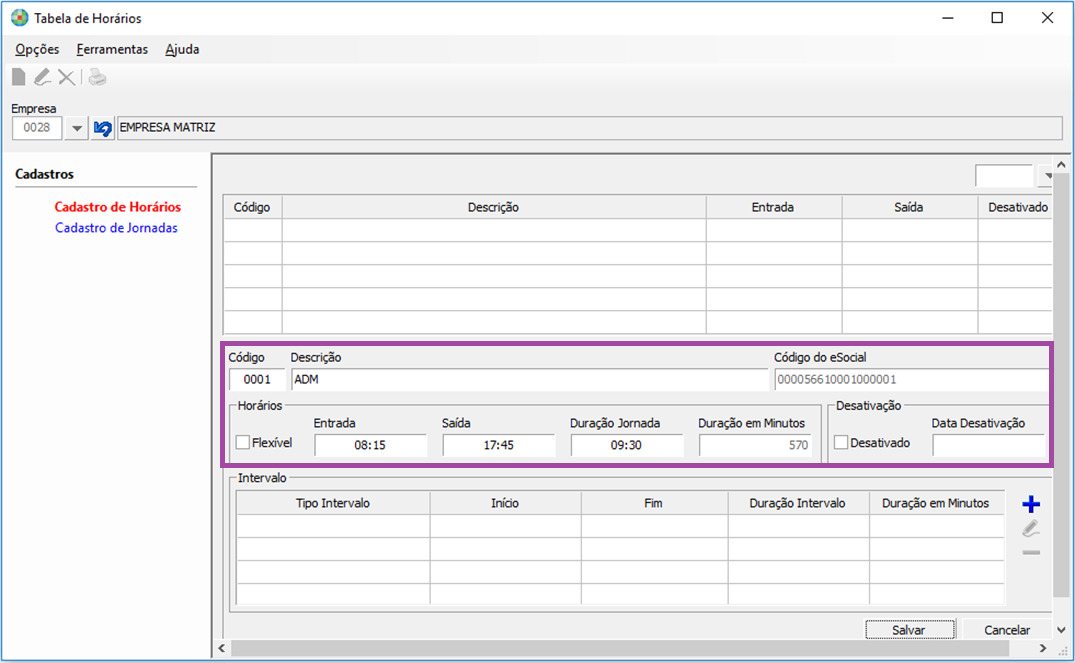Remove interval with the minus icon
The width and height of the screenshot is (1075, 663).
point(1030,553)
